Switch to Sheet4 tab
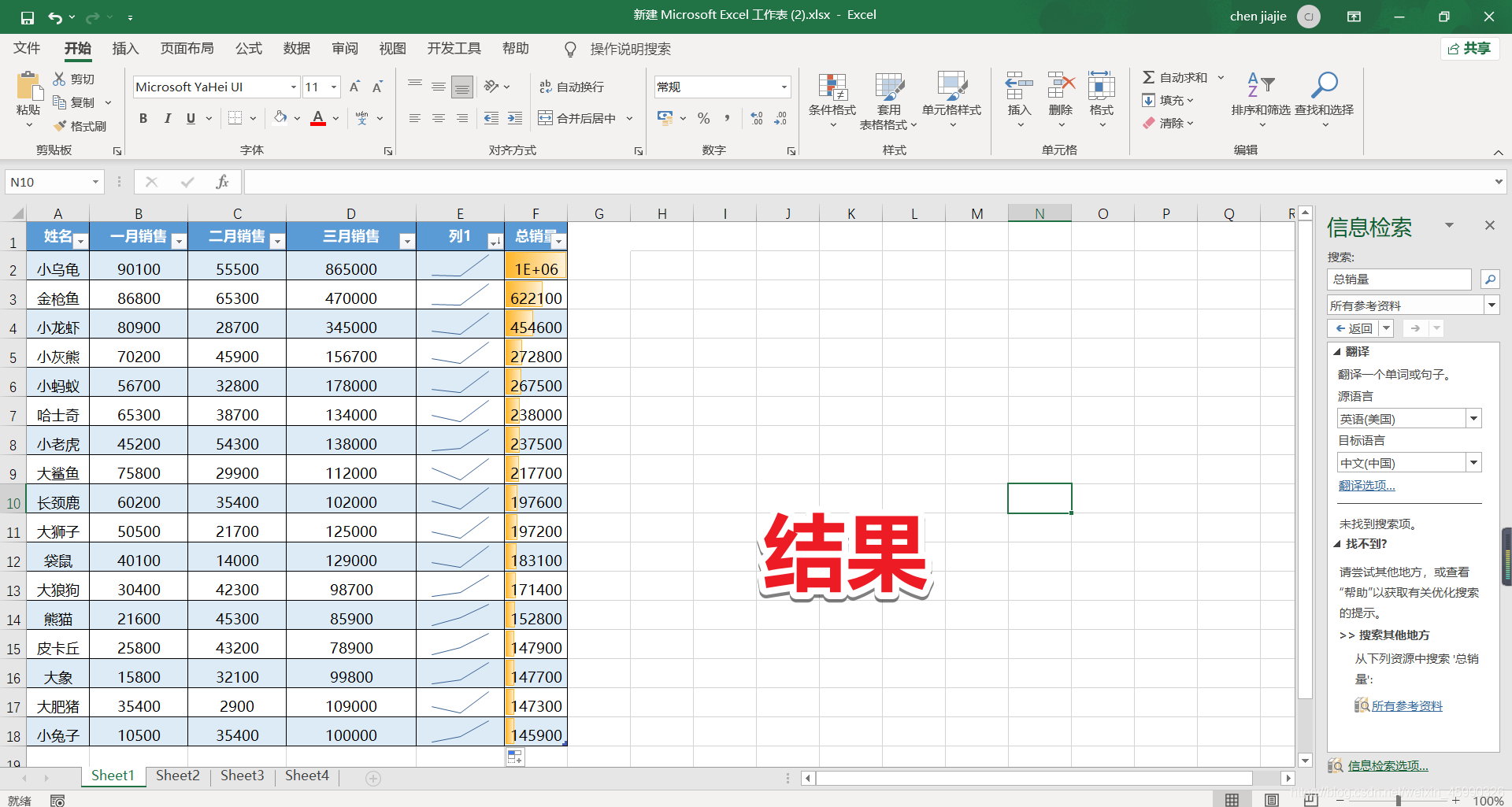This screenshot has width=1512, height=807. (307, 776)
